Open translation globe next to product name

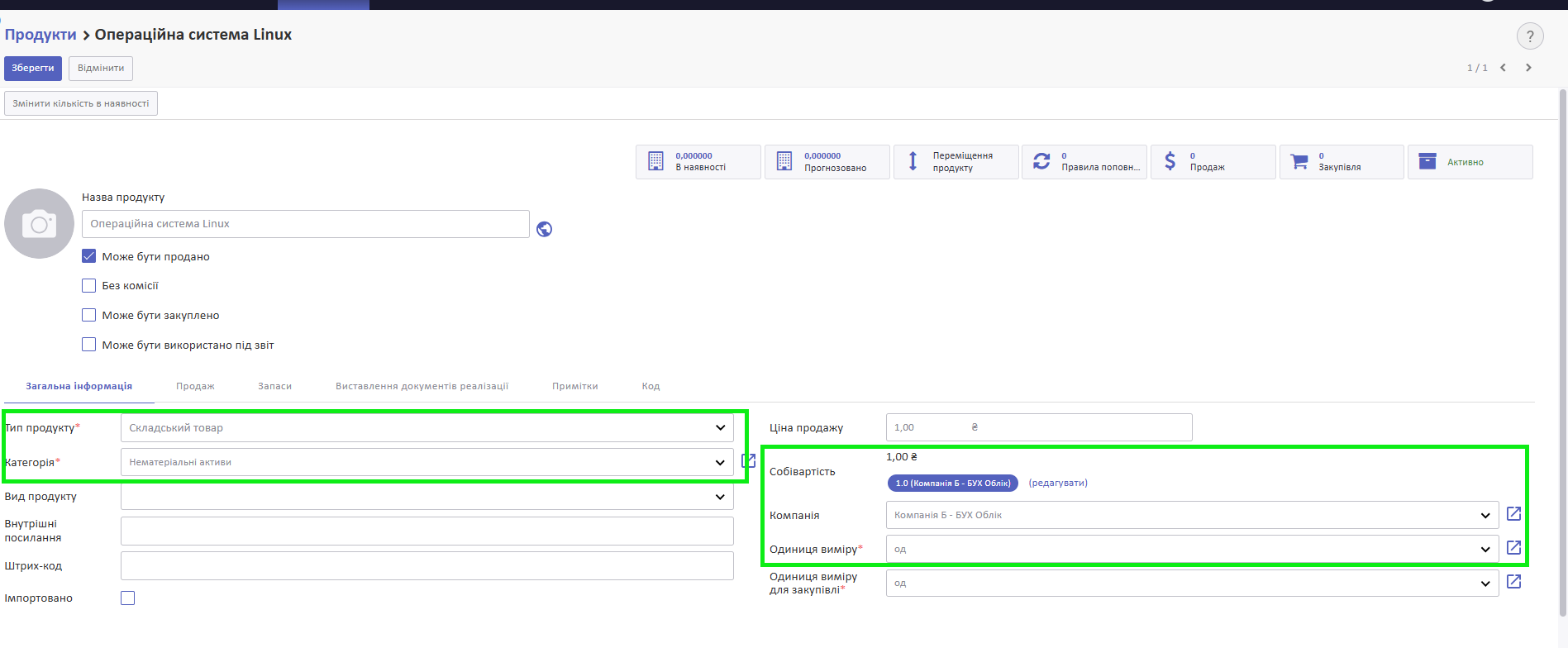tap(544, 229)
